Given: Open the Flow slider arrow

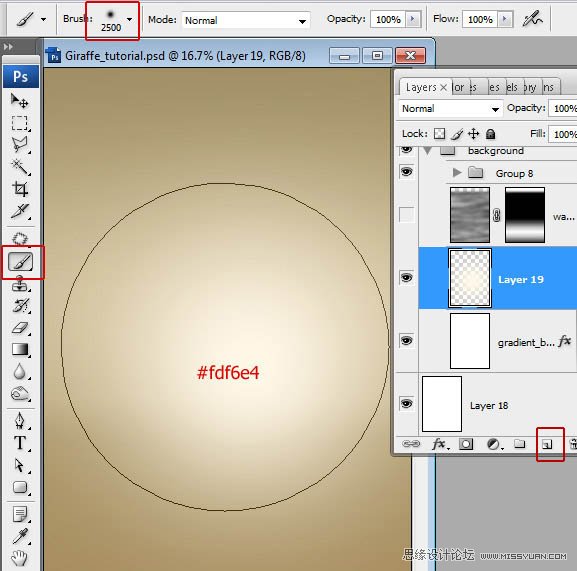Looking at the screenshot, I should (505, 19).
